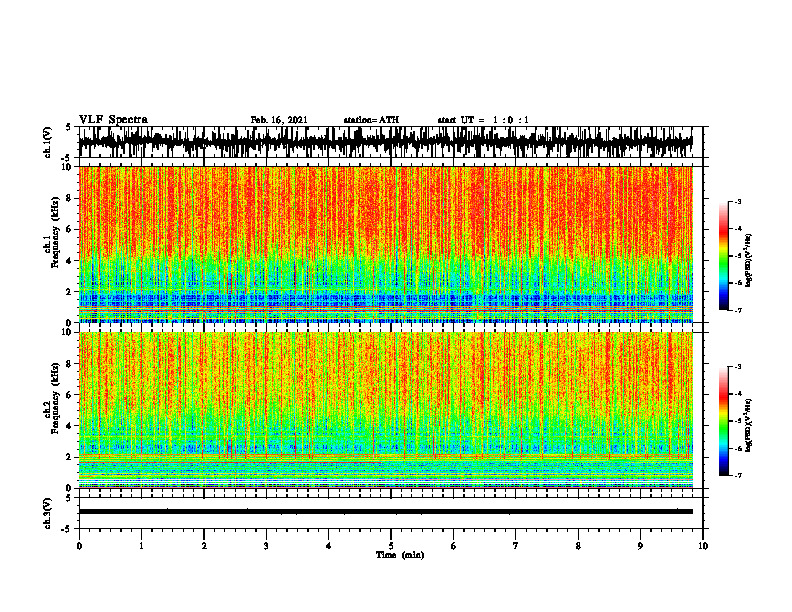
Task: Click time axis tick label "7"
Action: 516,546
